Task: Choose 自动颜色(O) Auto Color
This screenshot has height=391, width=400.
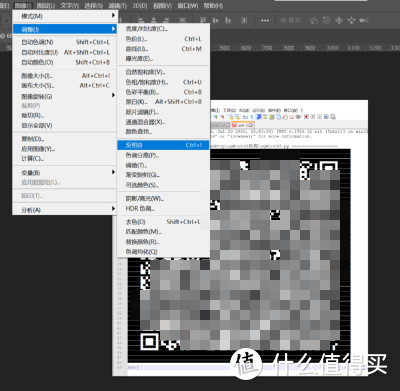Action: click(x=64, y=62)
